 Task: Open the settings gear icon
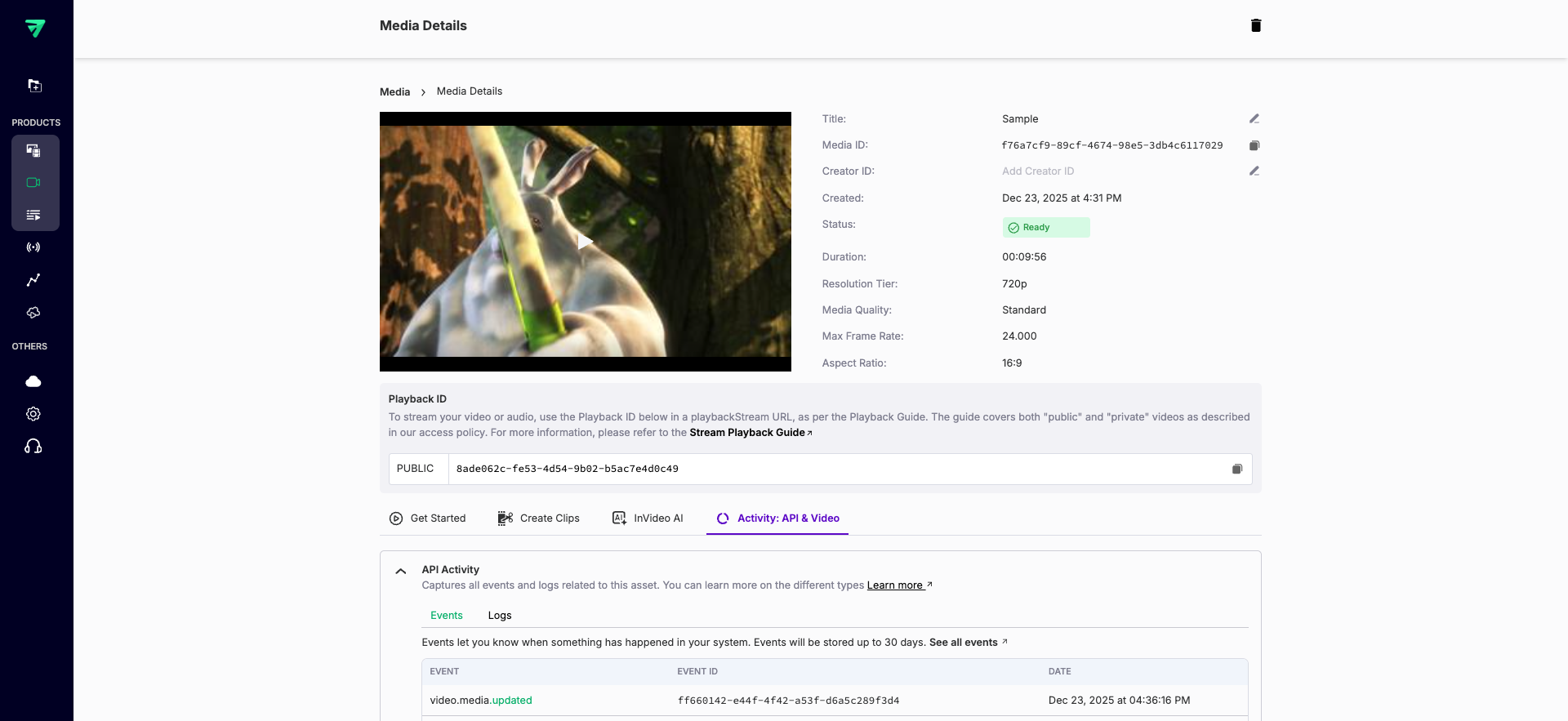(x=33, y=414)
